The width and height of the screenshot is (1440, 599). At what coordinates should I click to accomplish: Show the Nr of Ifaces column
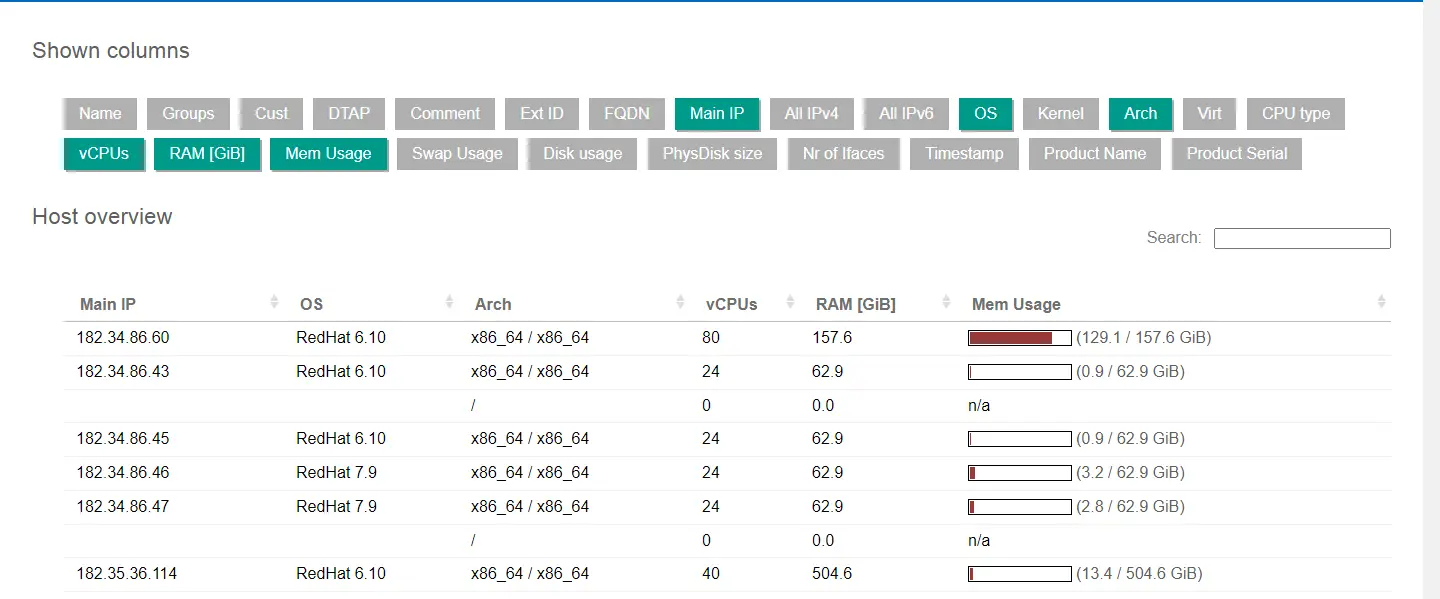pos(844,154)
